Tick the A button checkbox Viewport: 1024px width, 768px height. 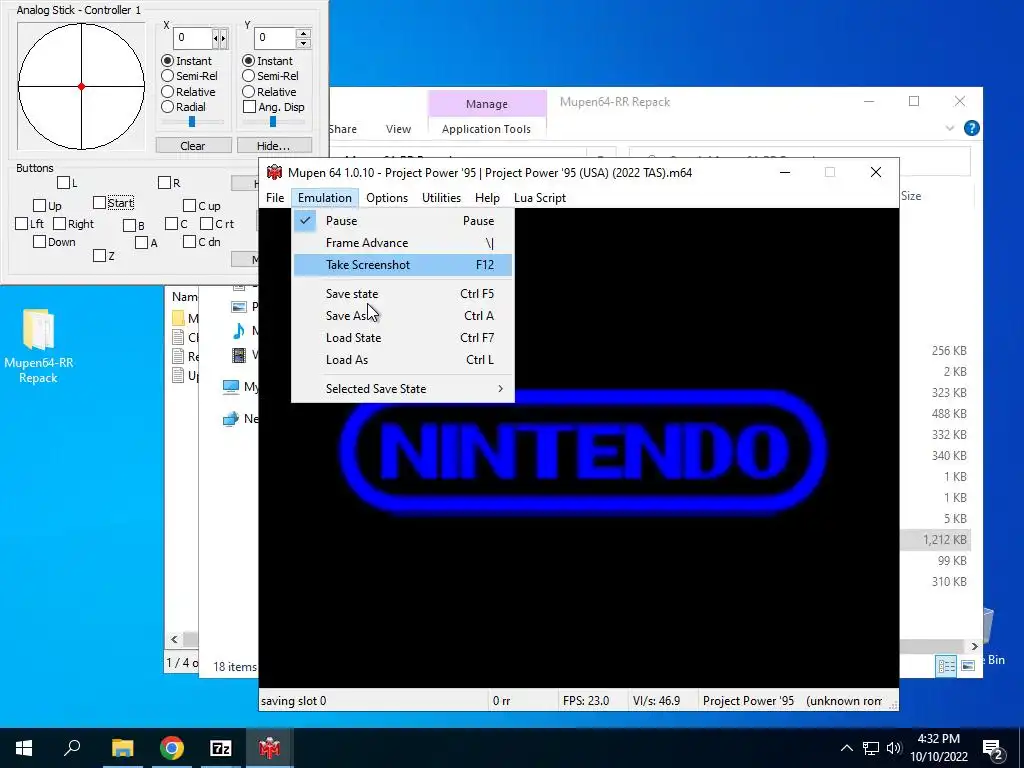point(142,242)
